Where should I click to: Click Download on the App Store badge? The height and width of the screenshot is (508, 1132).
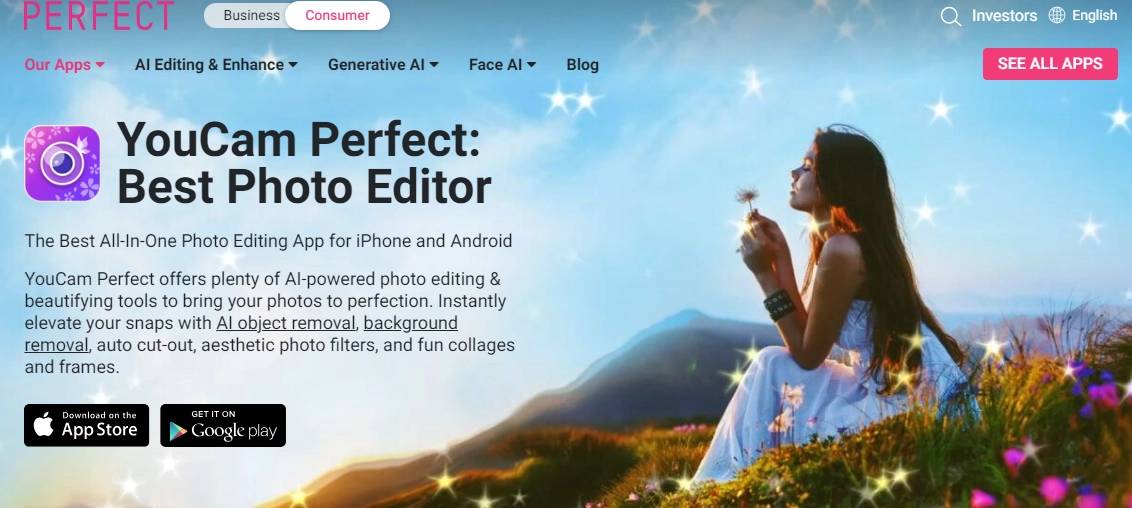[x=87, y=425]
